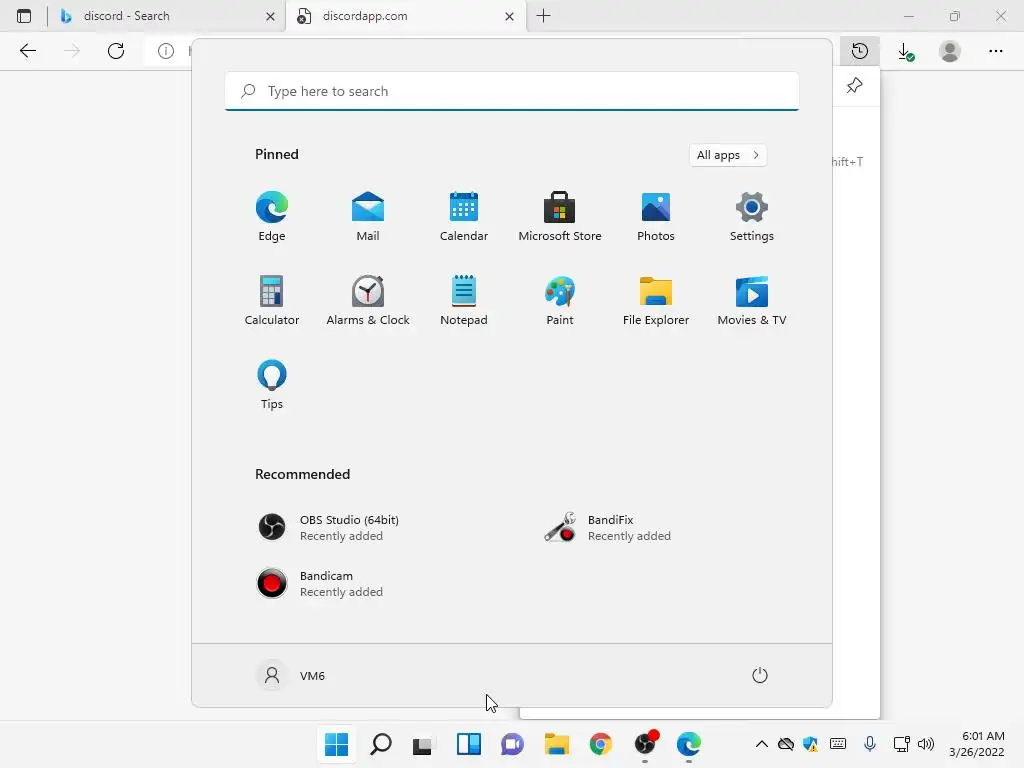Open the Tips app
The image size is (1024, 768).
point(272,385)
